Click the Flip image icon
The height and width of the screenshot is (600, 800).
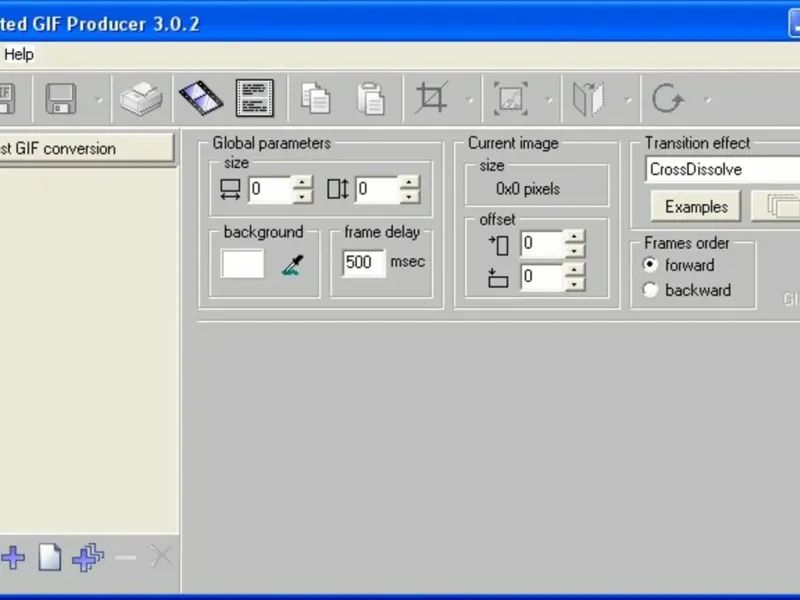pyautogui.click(x=588, y=98)
